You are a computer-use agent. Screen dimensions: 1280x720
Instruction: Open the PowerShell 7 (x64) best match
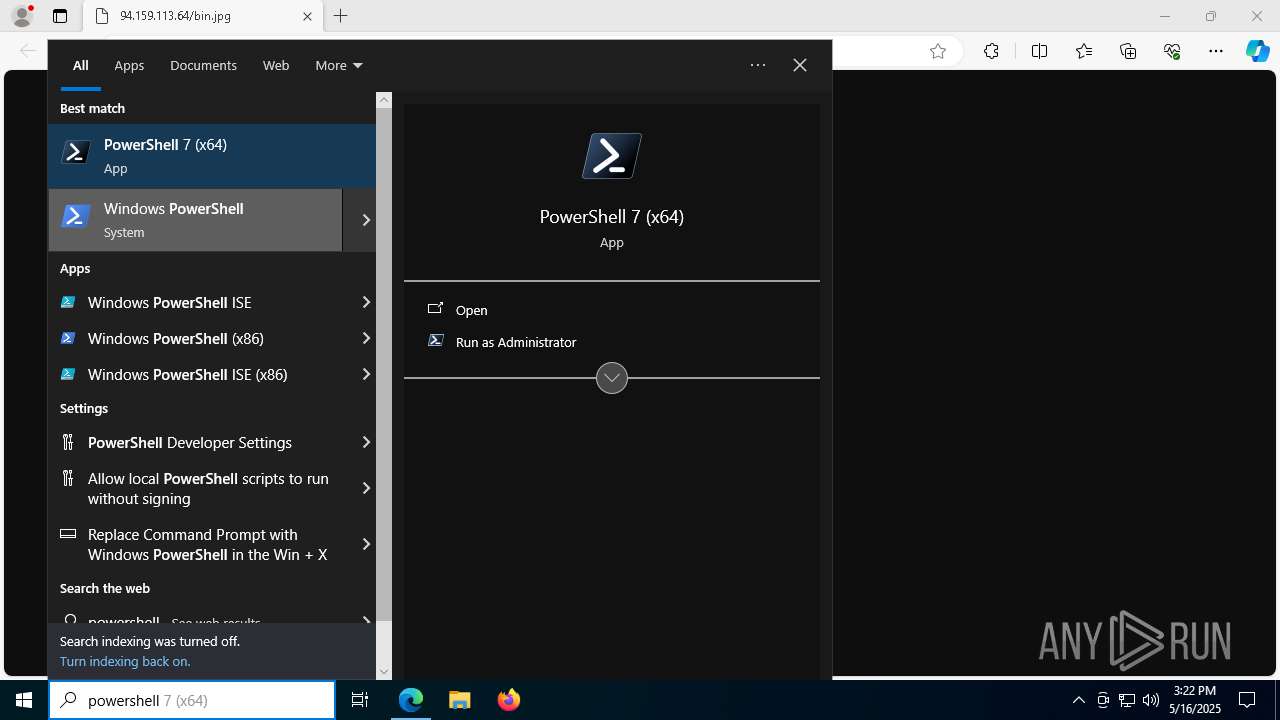[212, 156]
